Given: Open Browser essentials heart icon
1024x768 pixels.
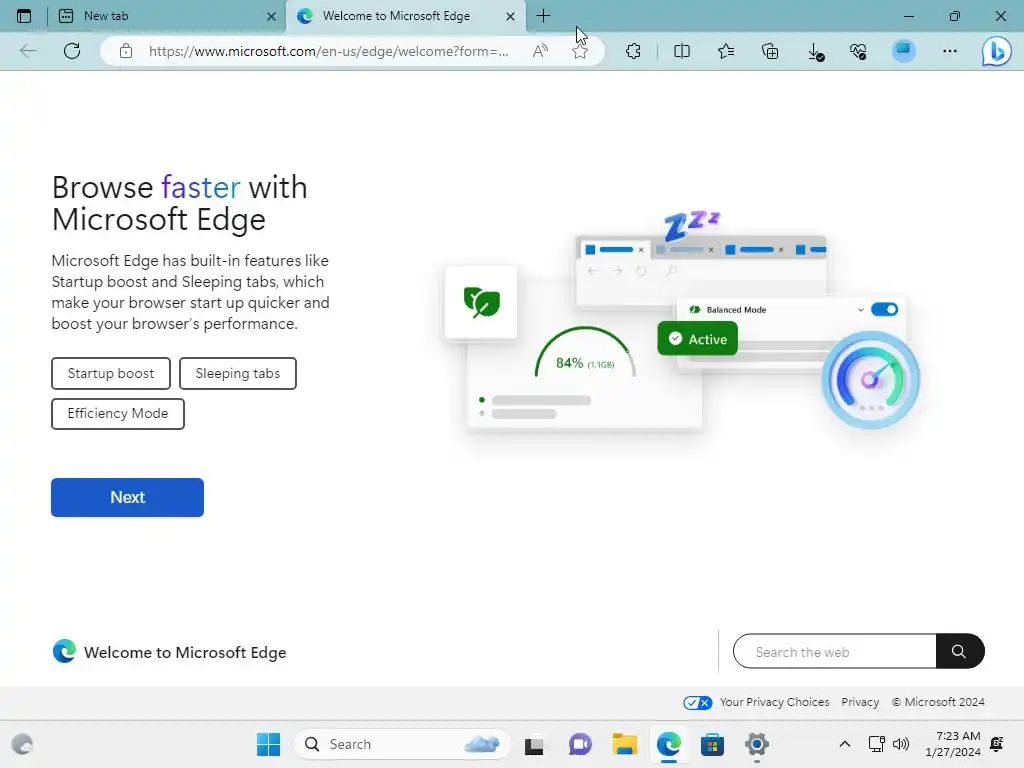Looking at the screenshot, I should coord(858,51).
